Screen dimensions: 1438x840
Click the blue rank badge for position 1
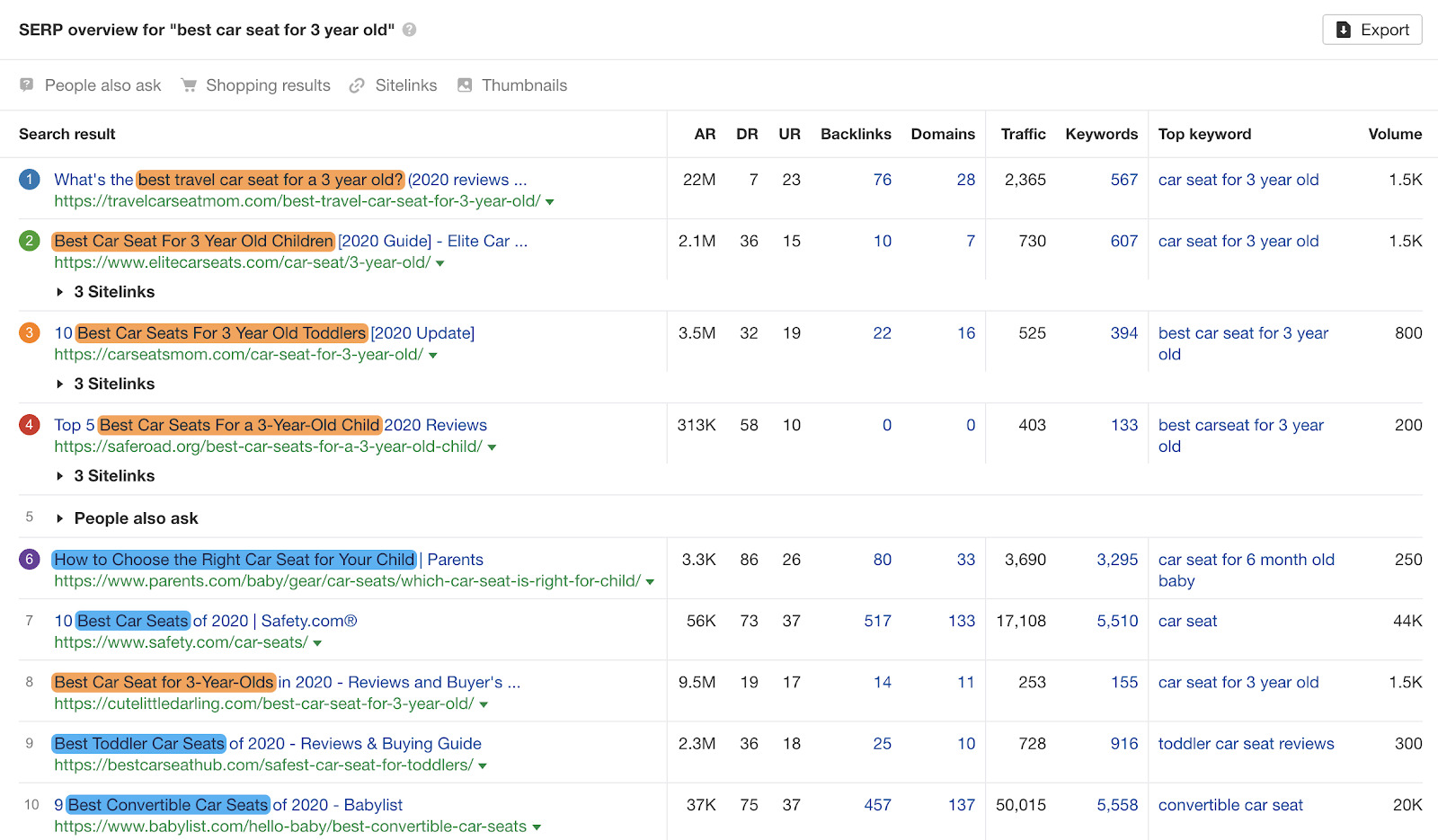pos(29,180)
